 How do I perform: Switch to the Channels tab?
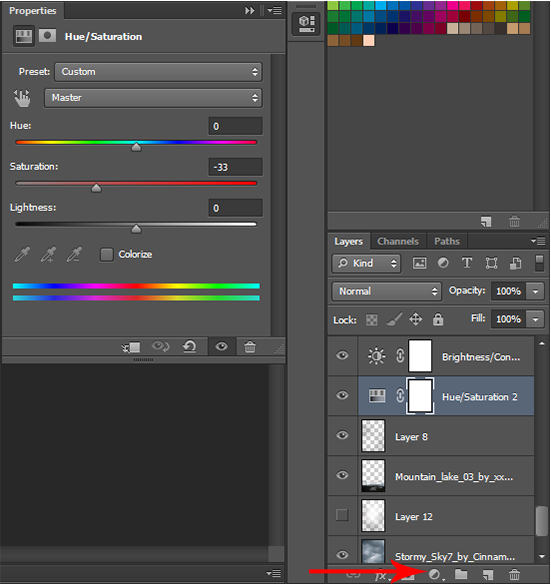tap(398, 242)
